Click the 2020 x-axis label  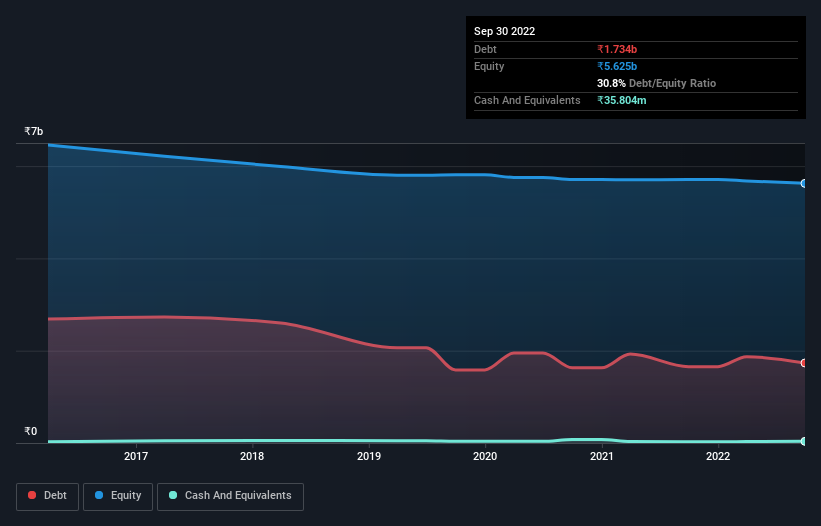(x=485, y=456)
